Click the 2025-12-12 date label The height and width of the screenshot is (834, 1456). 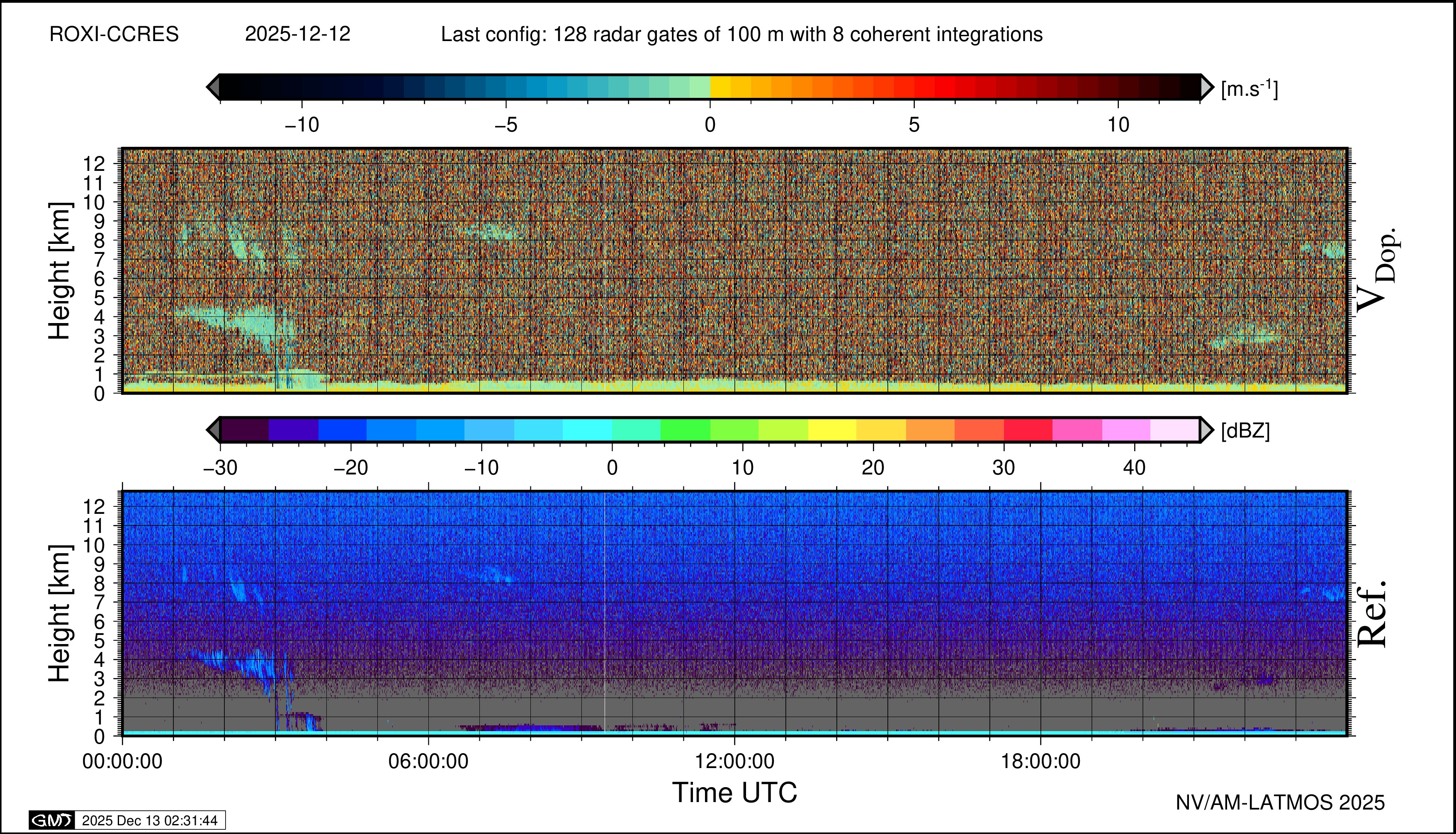coord(297,34)
